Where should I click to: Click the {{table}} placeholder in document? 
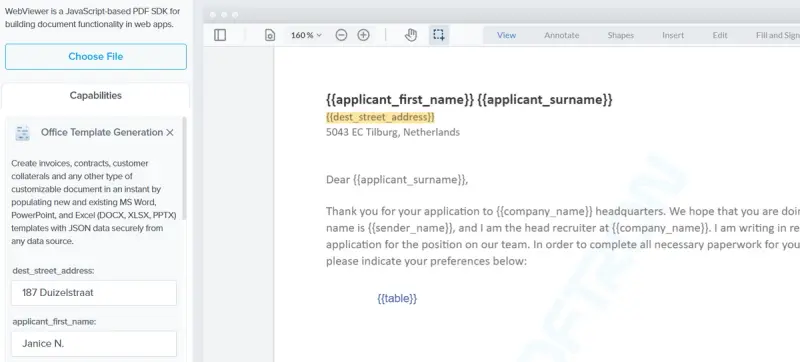[x=397, y=299]
